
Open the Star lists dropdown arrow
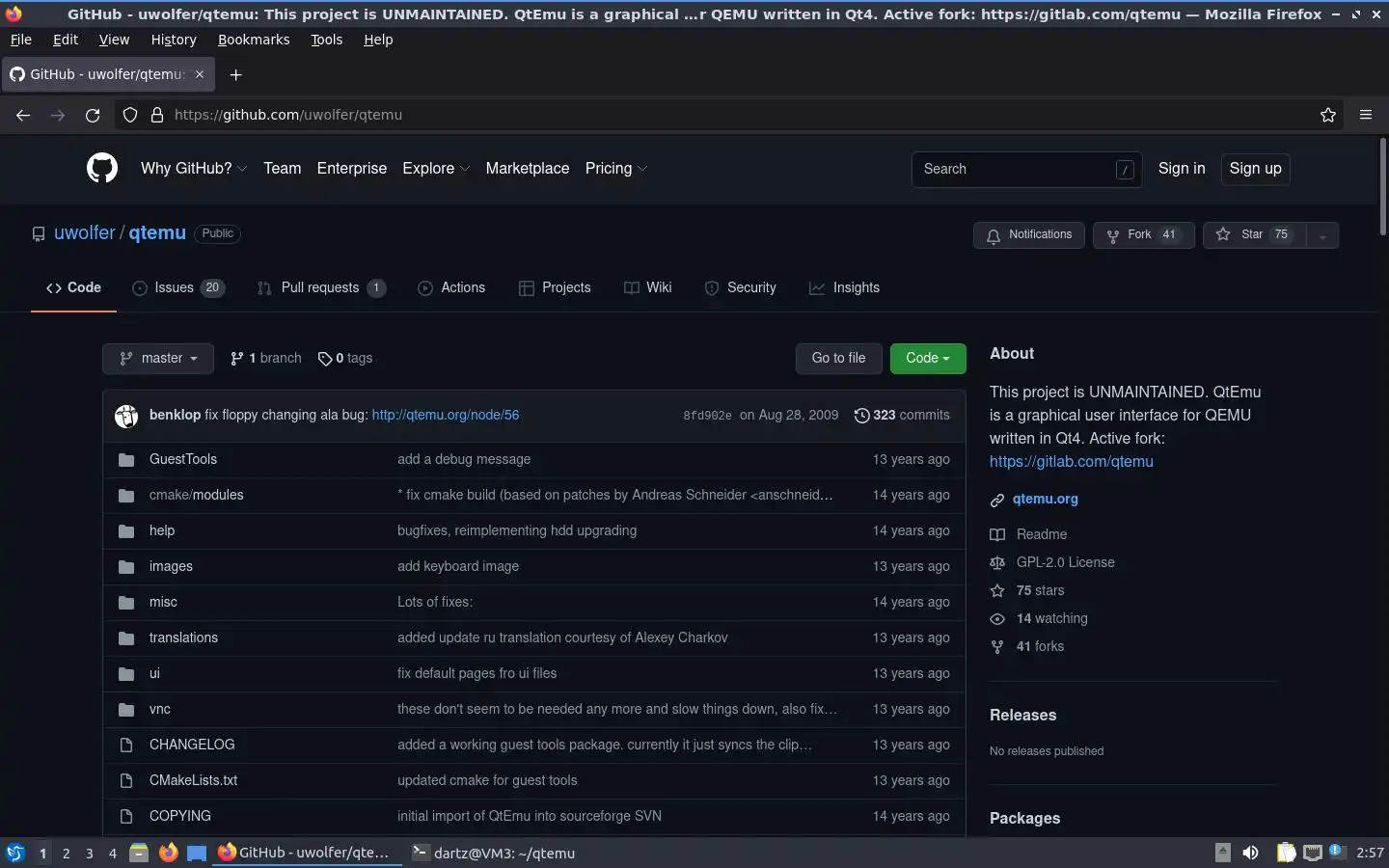pos(1322,235)
